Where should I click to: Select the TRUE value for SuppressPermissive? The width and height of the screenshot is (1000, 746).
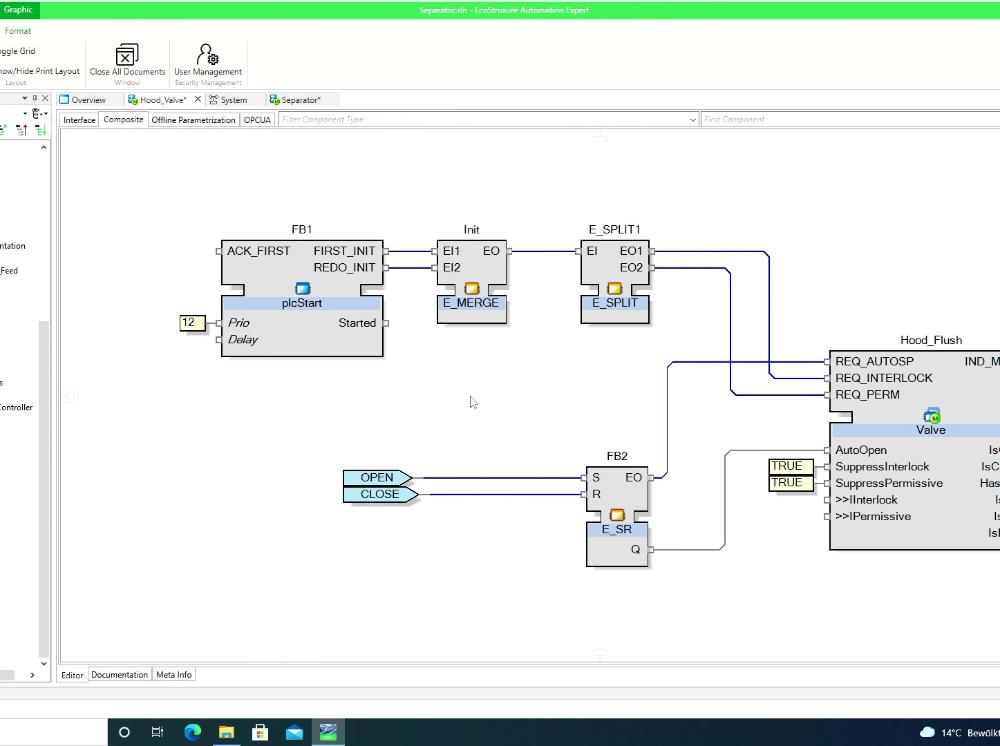pyautogui.click(x=791, y=483)
